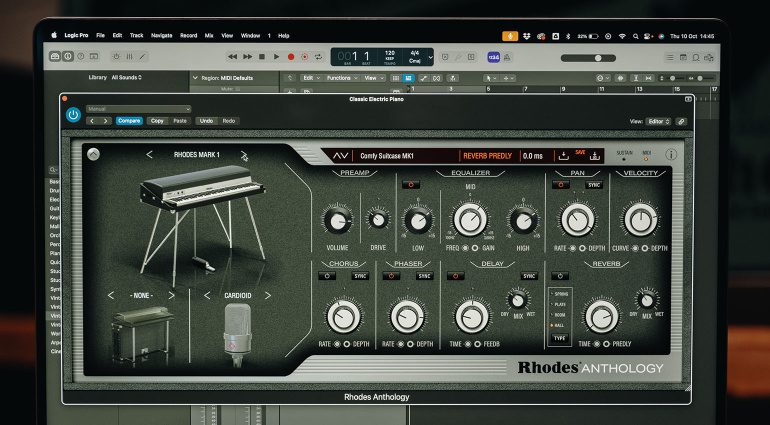Enable the Delay SYNC switch

[x=529, y=276]
